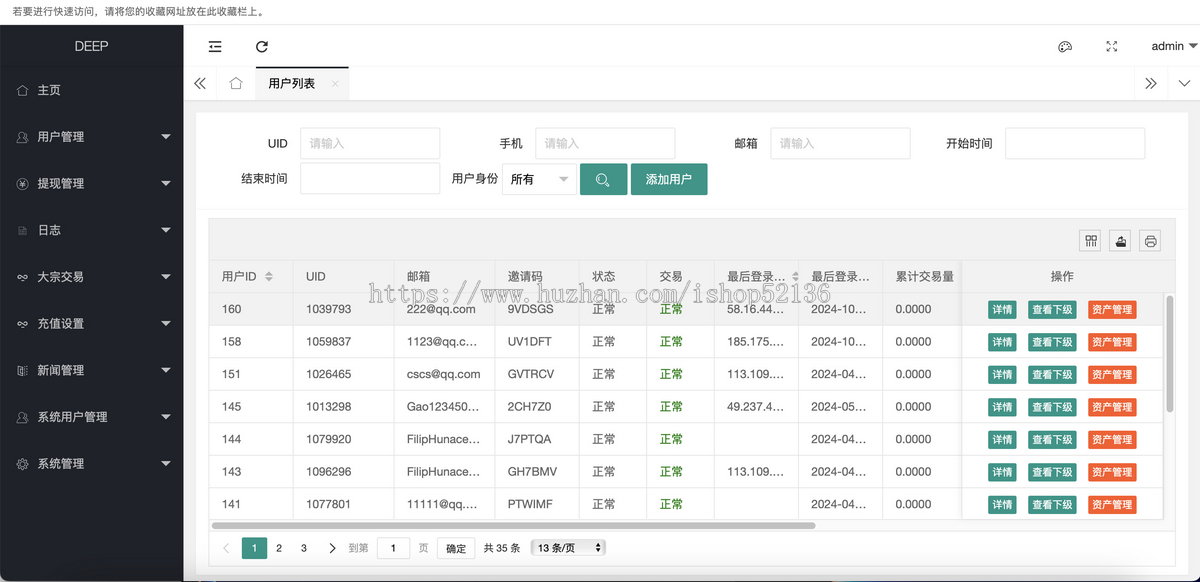This screenshot has width=1200, height=582.
Task: Export the table with the export icon
Action: point(1120,240)
